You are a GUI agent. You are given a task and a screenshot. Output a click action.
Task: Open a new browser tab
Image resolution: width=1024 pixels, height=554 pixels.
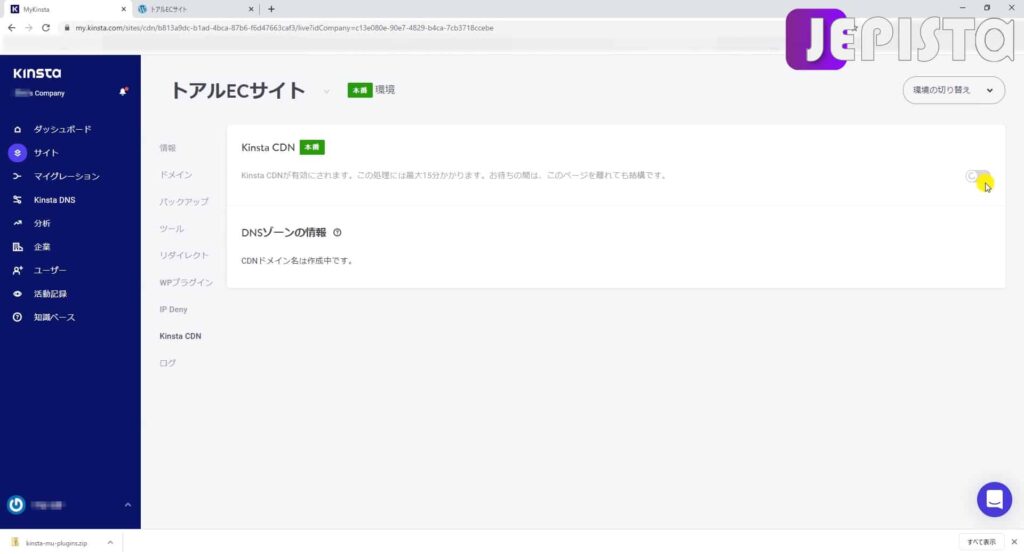(271, 9)
